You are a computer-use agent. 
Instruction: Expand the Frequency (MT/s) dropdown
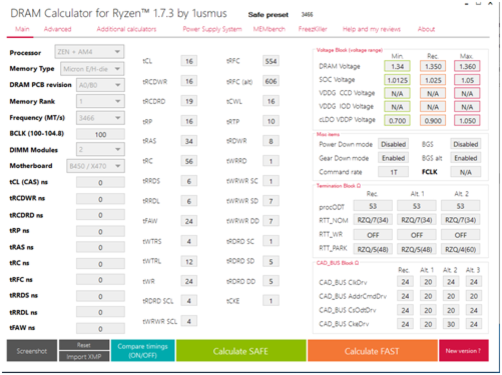[x=100, y=118]
